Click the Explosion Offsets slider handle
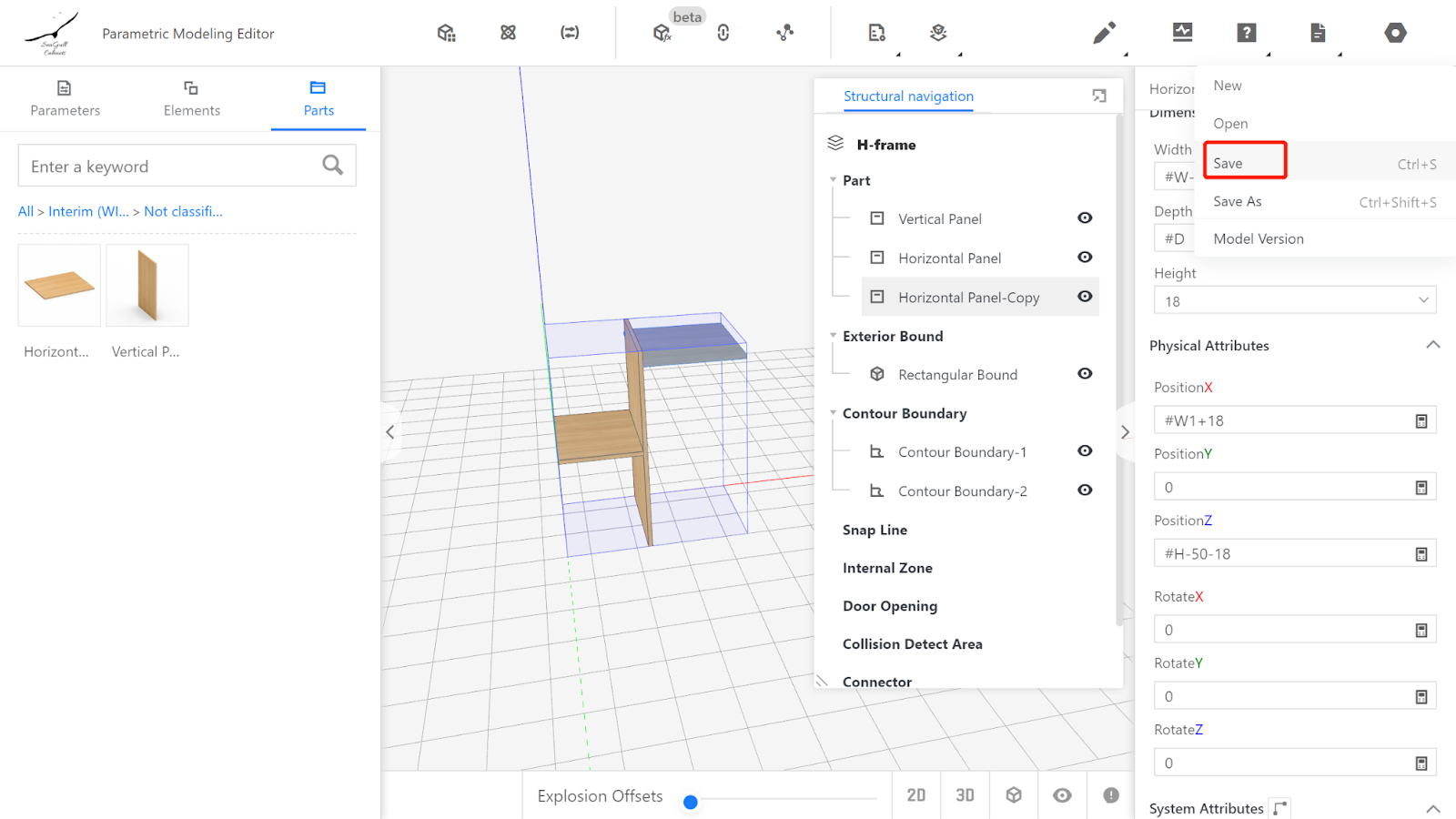 [691, 802]
